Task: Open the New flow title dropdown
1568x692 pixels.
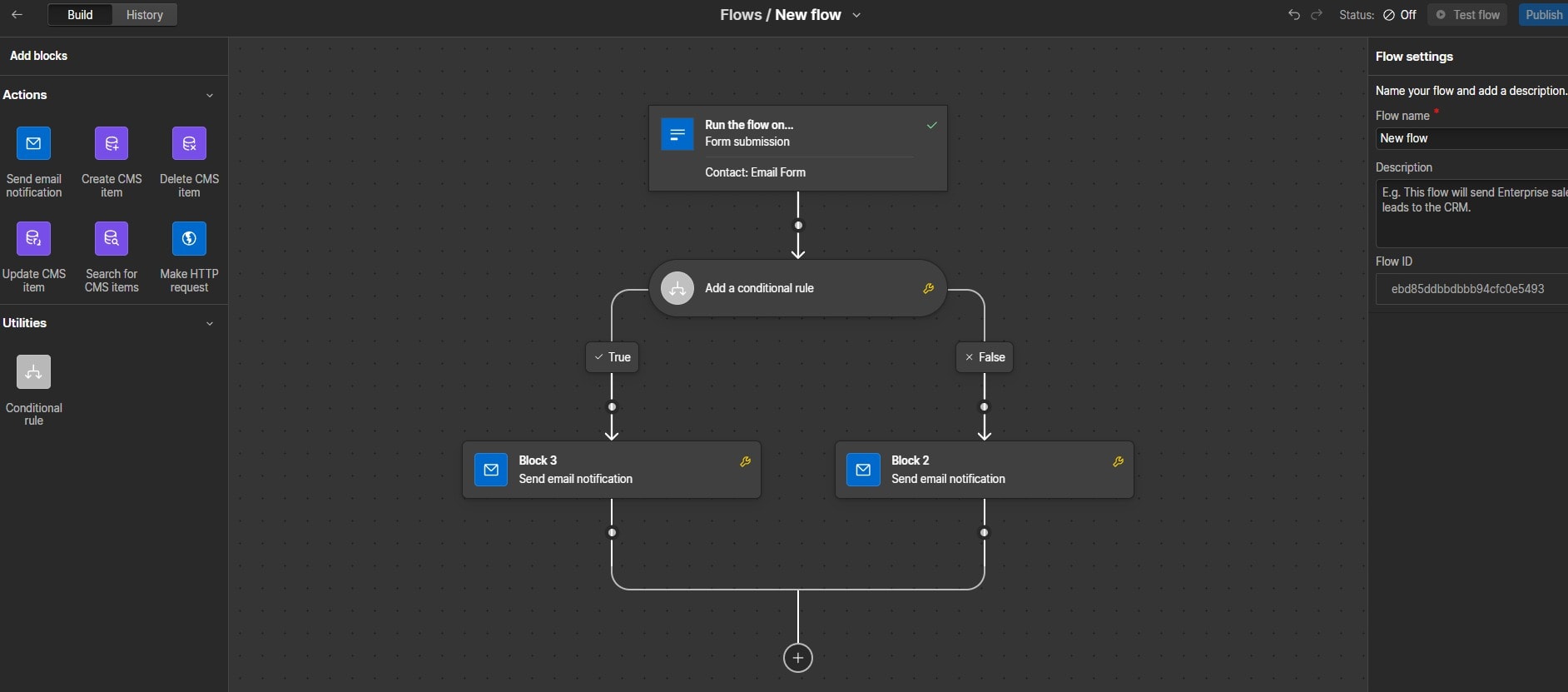Action: (x=856, y=15)
